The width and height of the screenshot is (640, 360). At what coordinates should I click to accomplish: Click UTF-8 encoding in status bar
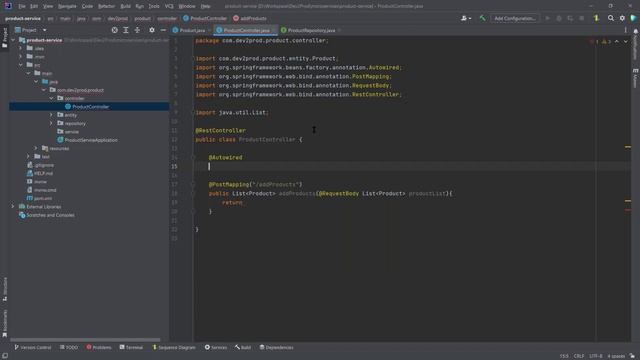point(596,356)
